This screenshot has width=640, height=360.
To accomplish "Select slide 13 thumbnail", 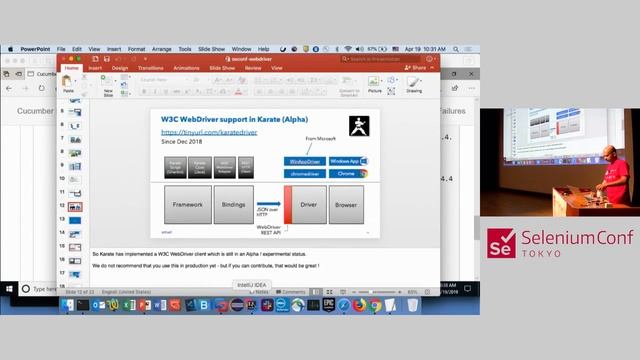I will coord(75,220).
